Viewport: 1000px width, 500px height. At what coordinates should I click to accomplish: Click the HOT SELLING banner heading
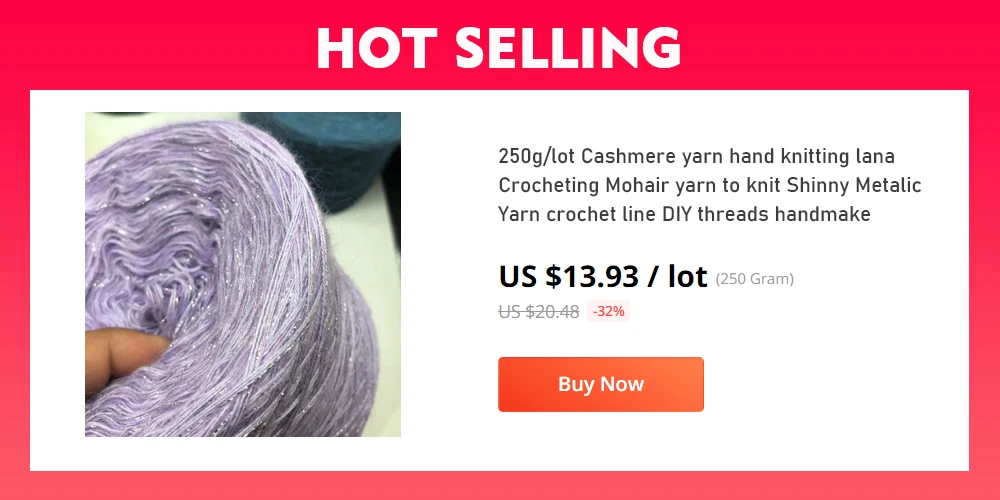499,48
